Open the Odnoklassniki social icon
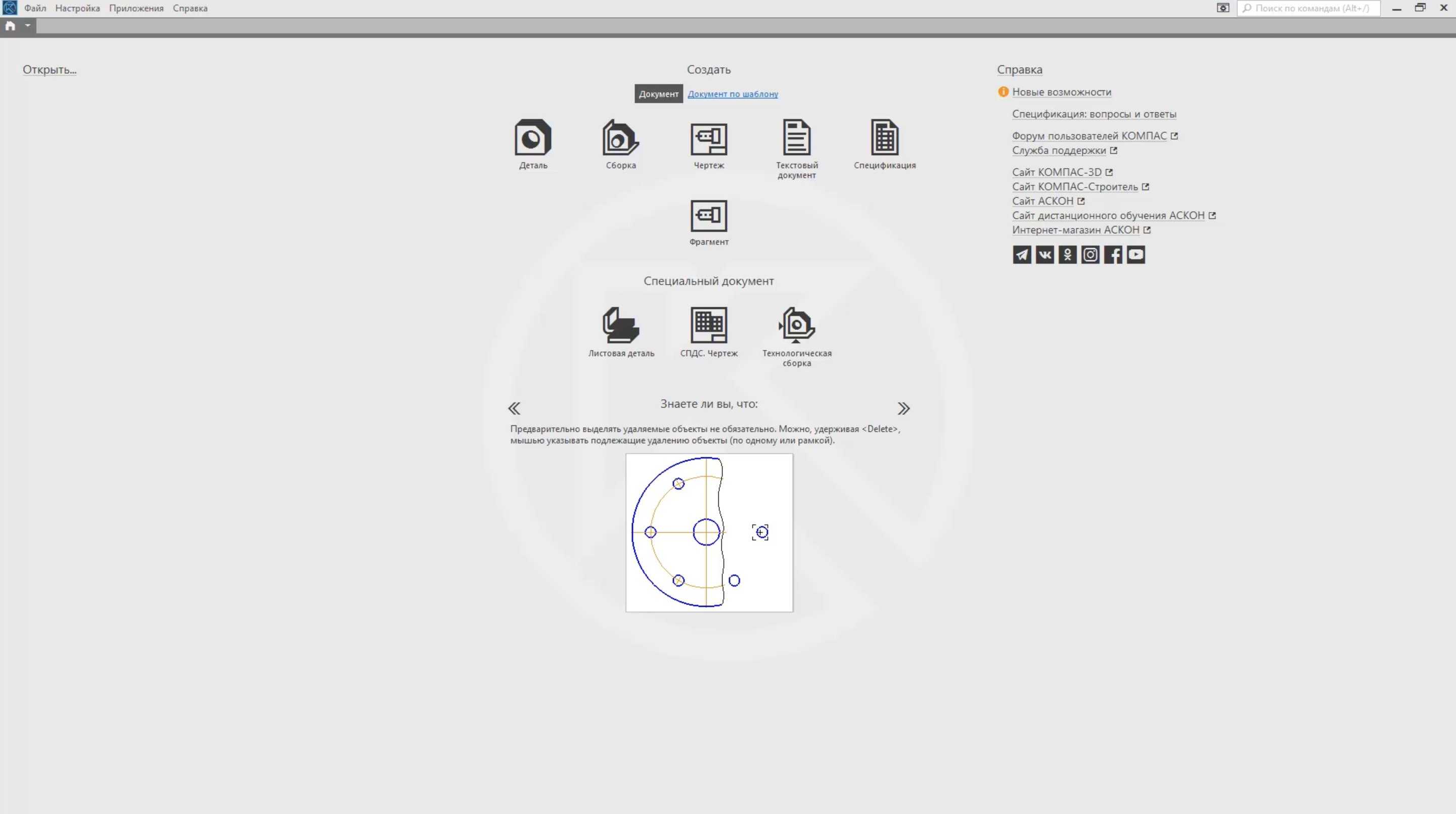1456x814 pixels. (1067, 255)
